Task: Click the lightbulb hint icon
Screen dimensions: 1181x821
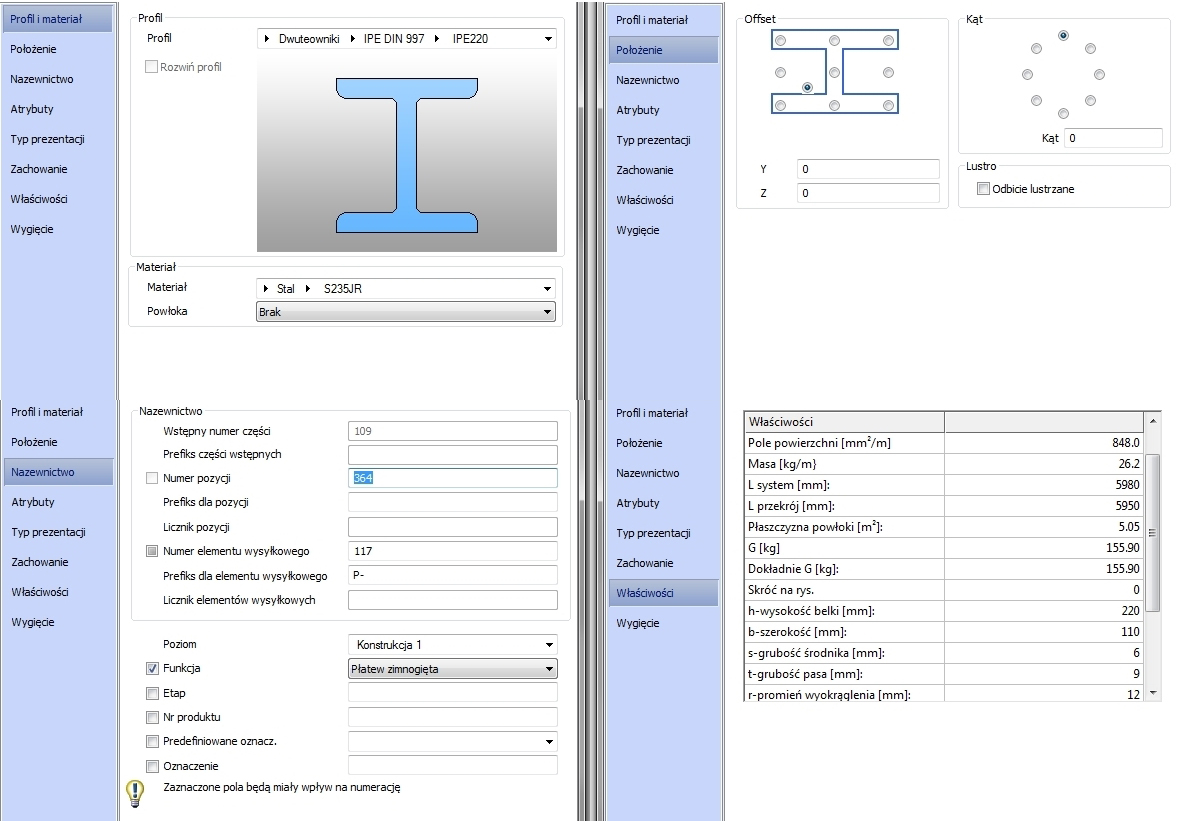Action: pyautogui.click(x=135, y=793)
